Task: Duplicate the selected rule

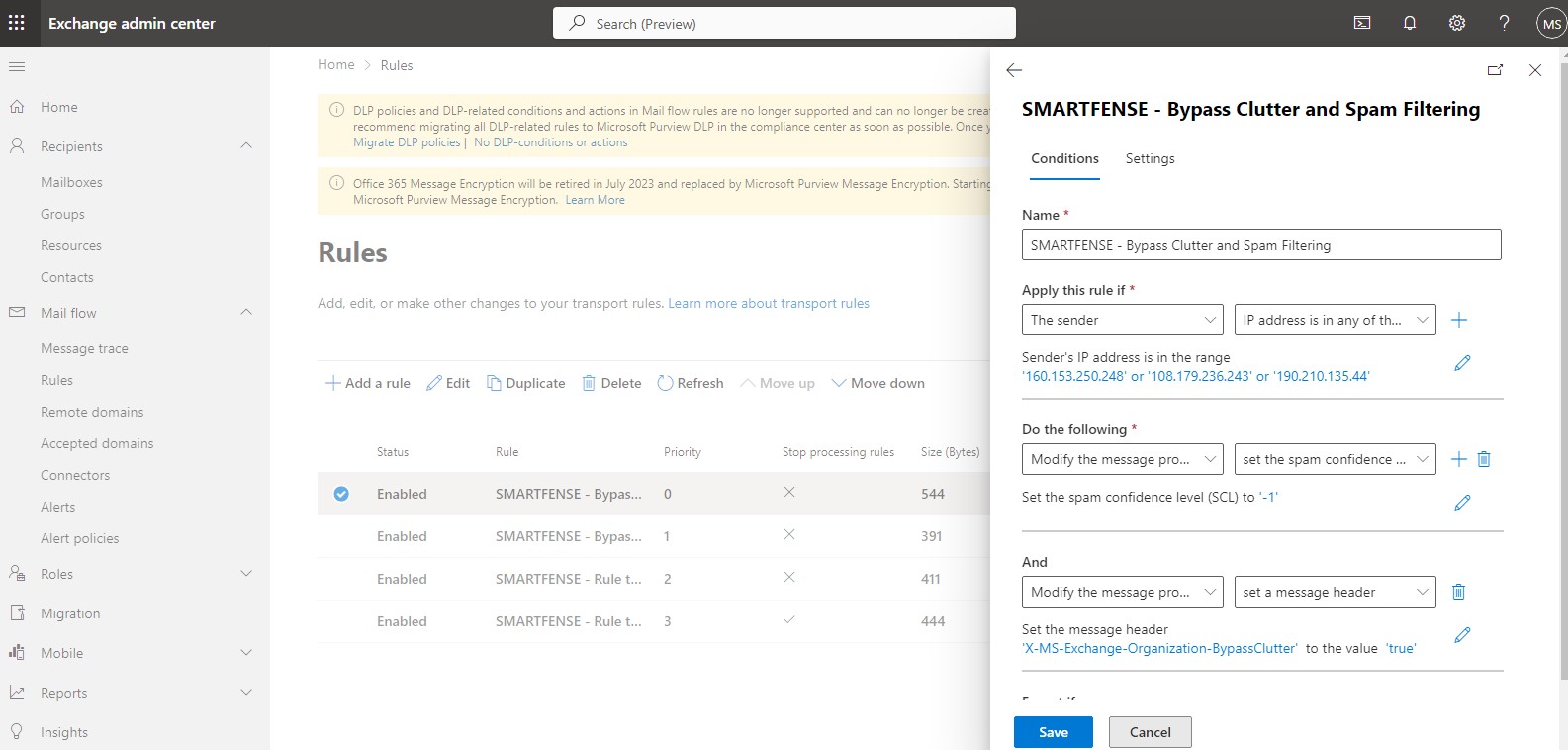Action: [526, 383]
